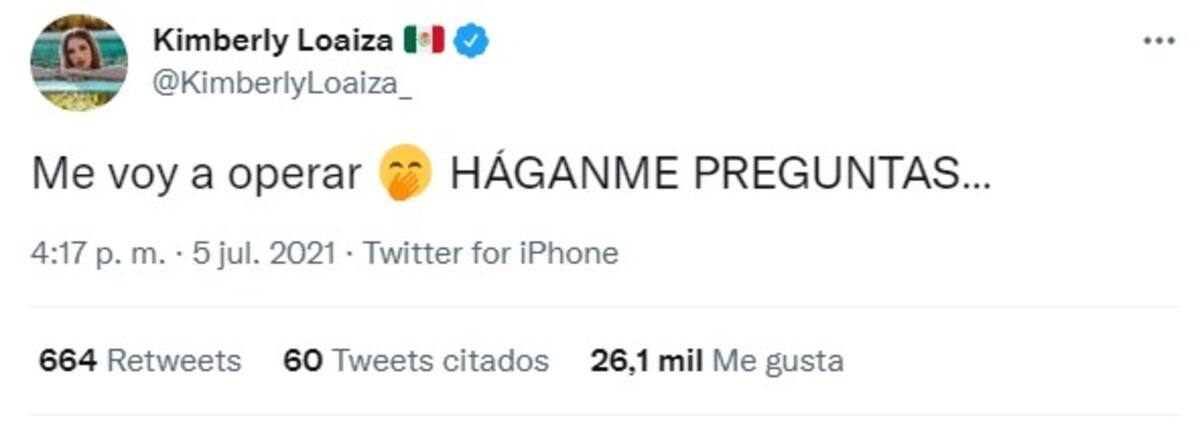
Task: Open Kimberly Loaiza's profile picture
Action: (x=80, y=62)
